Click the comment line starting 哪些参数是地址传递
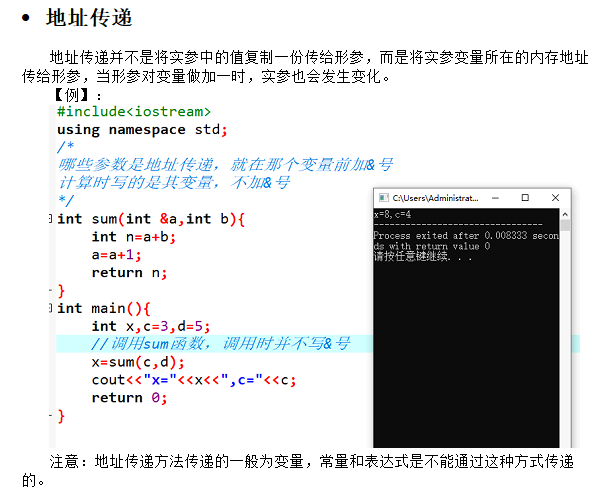This screenshot has height=503, width=613. (226, 165)
